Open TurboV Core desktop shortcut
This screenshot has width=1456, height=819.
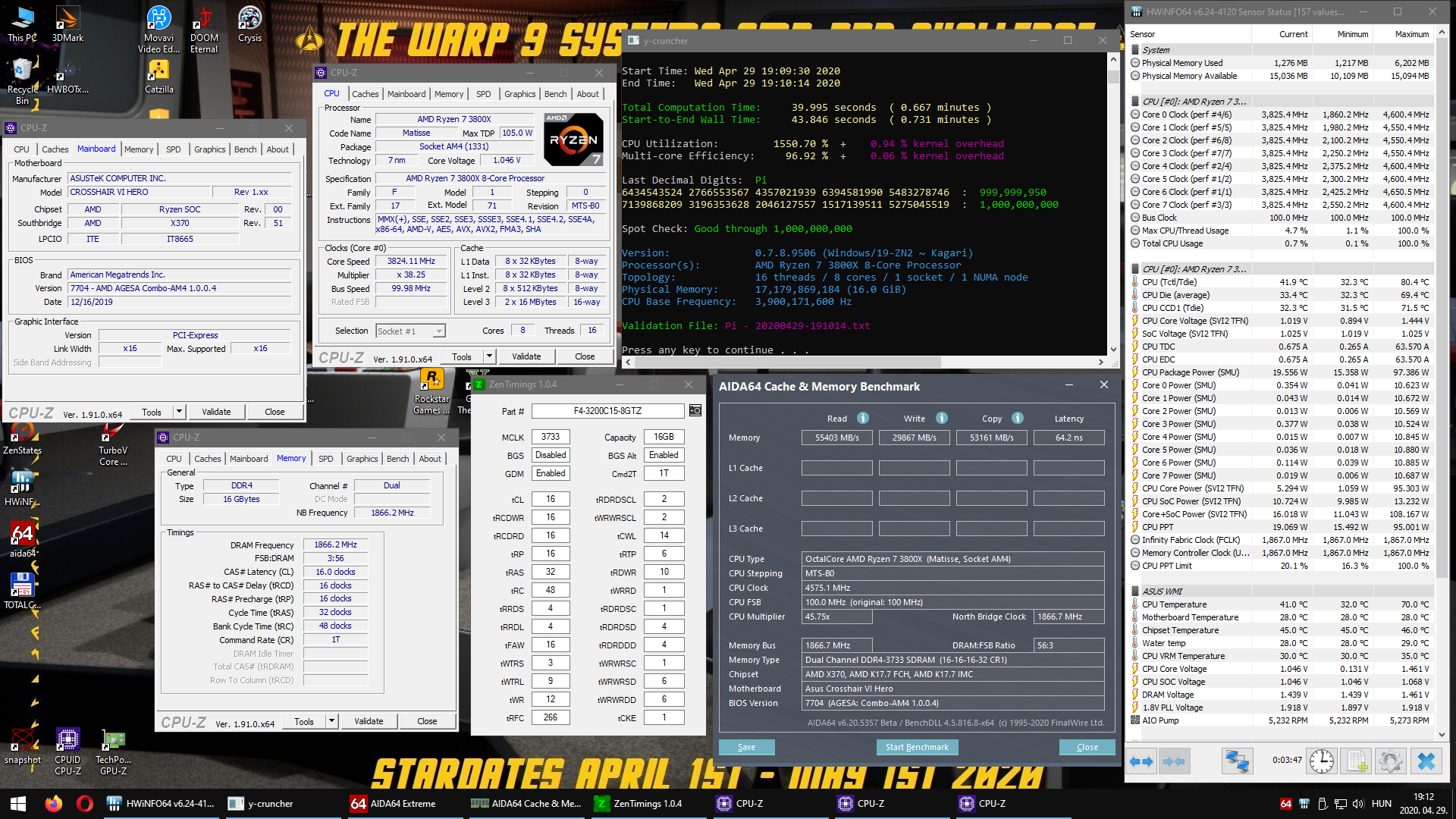pos(113,444)
